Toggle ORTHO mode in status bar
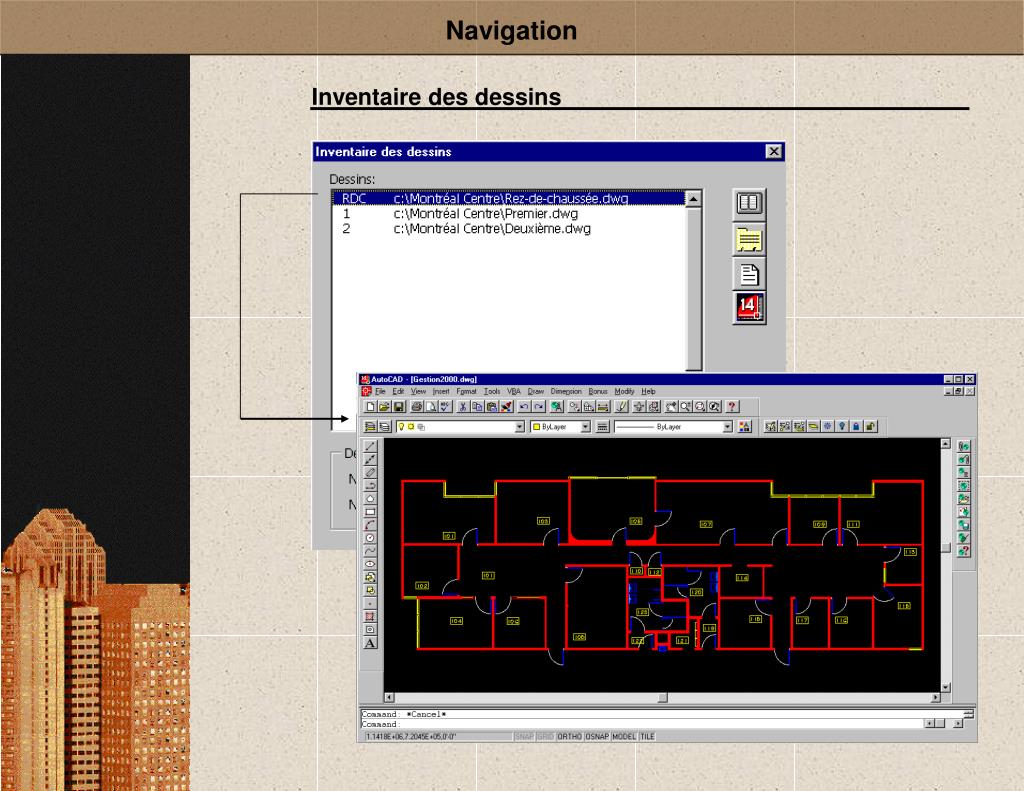Image resolution: width=1024 pixels, height=791 pixels. pyautogui.click(x=569, y=736)
